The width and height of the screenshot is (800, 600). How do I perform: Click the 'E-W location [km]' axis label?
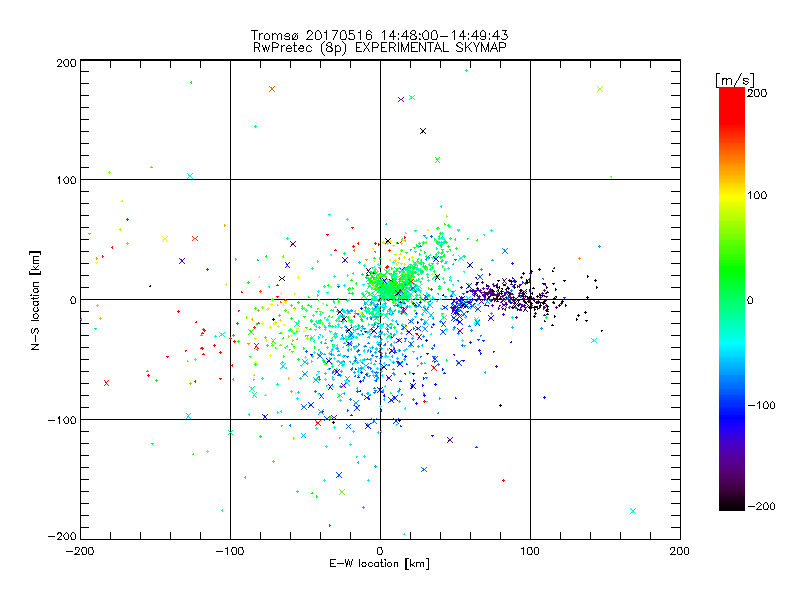pos(379,564)
